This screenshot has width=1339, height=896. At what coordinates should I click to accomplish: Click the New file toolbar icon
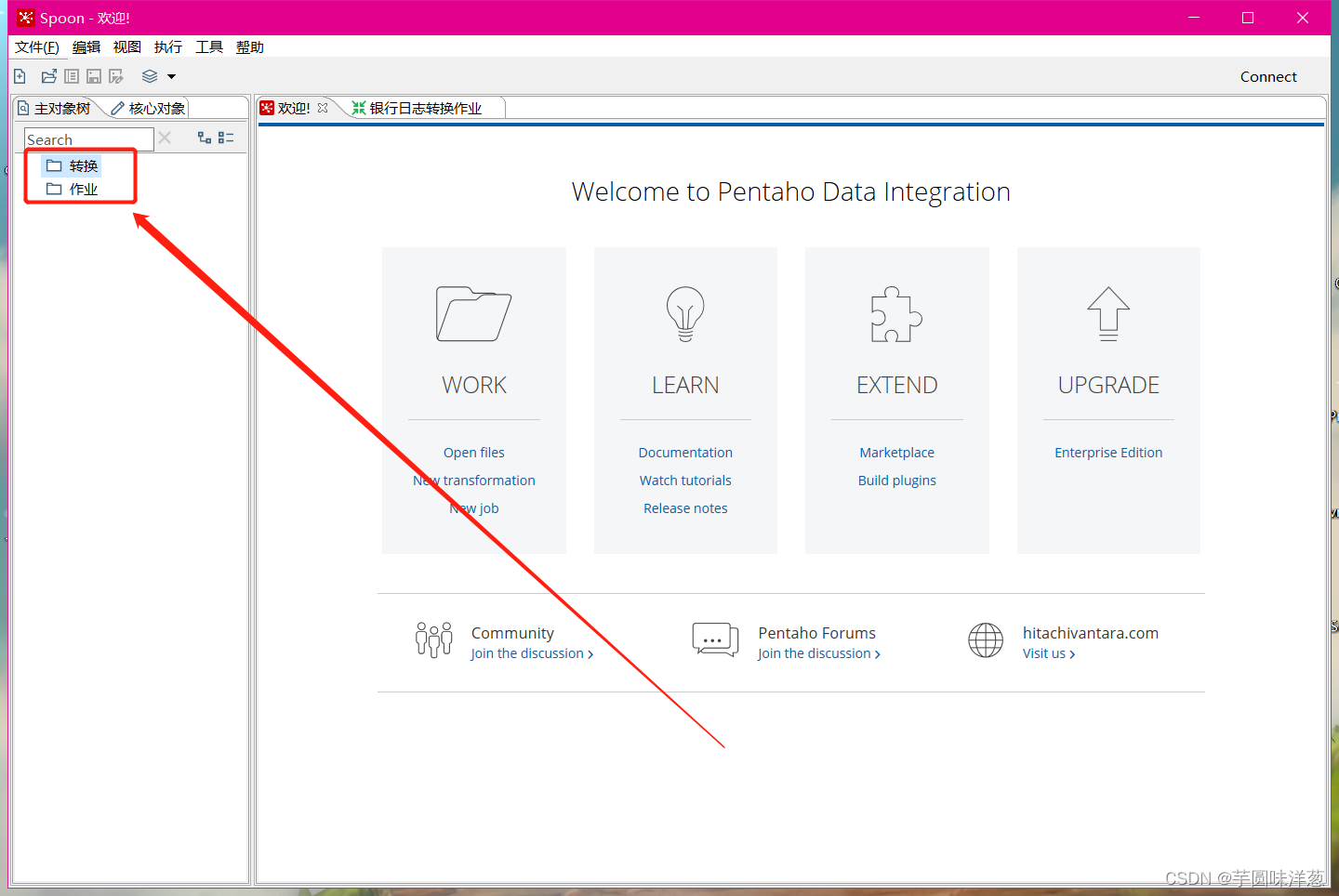pyautogui.click(x=20, y=76)
